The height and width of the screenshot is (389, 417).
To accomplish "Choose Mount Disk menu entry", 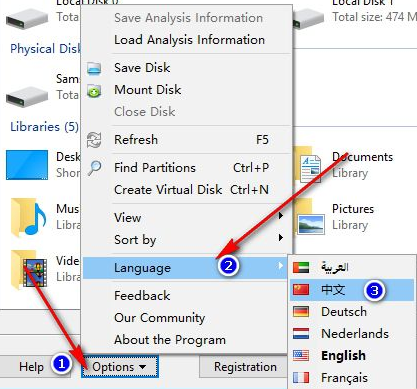I will click(187, 90).
